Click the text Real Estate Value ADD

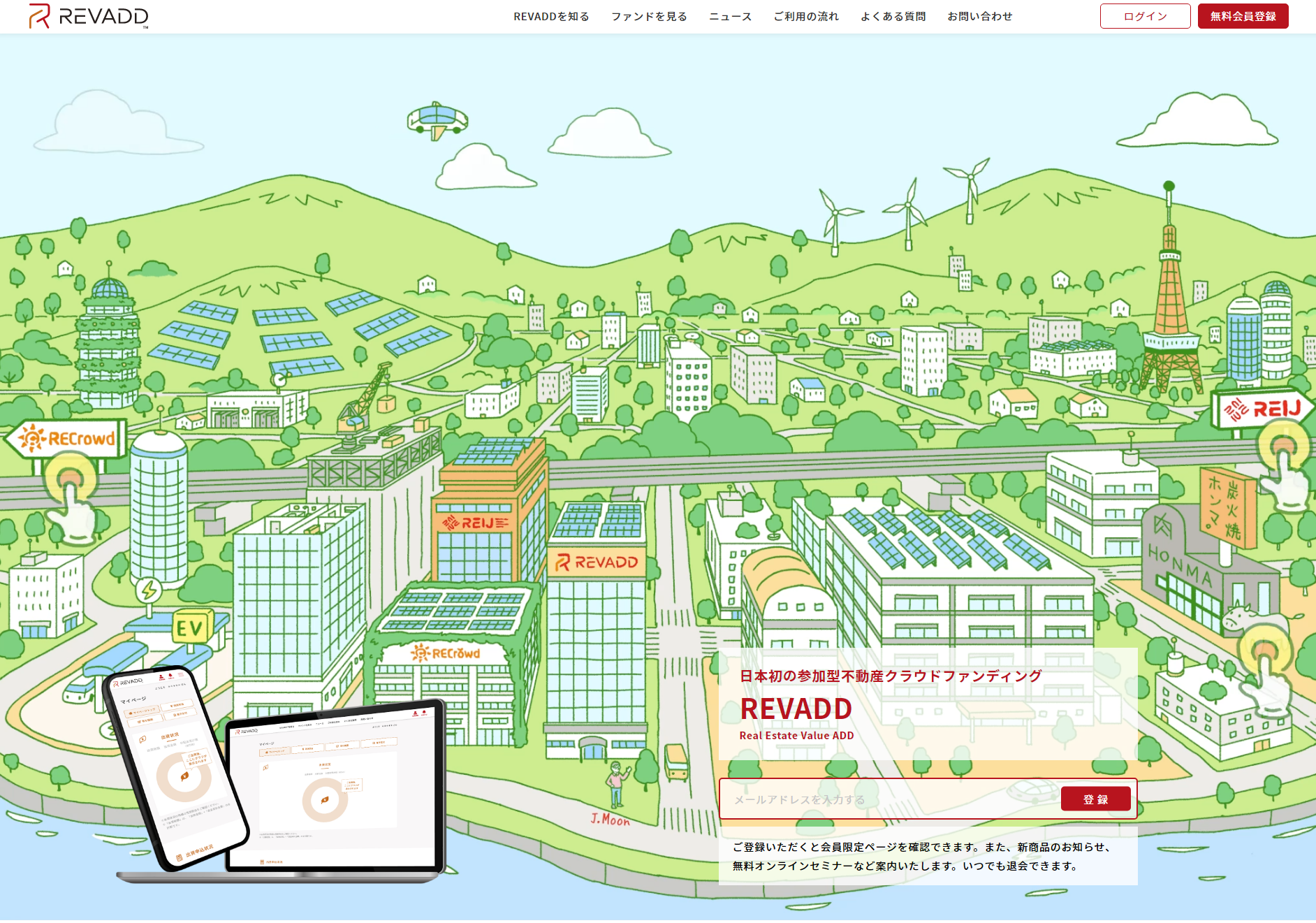[796, 736]
